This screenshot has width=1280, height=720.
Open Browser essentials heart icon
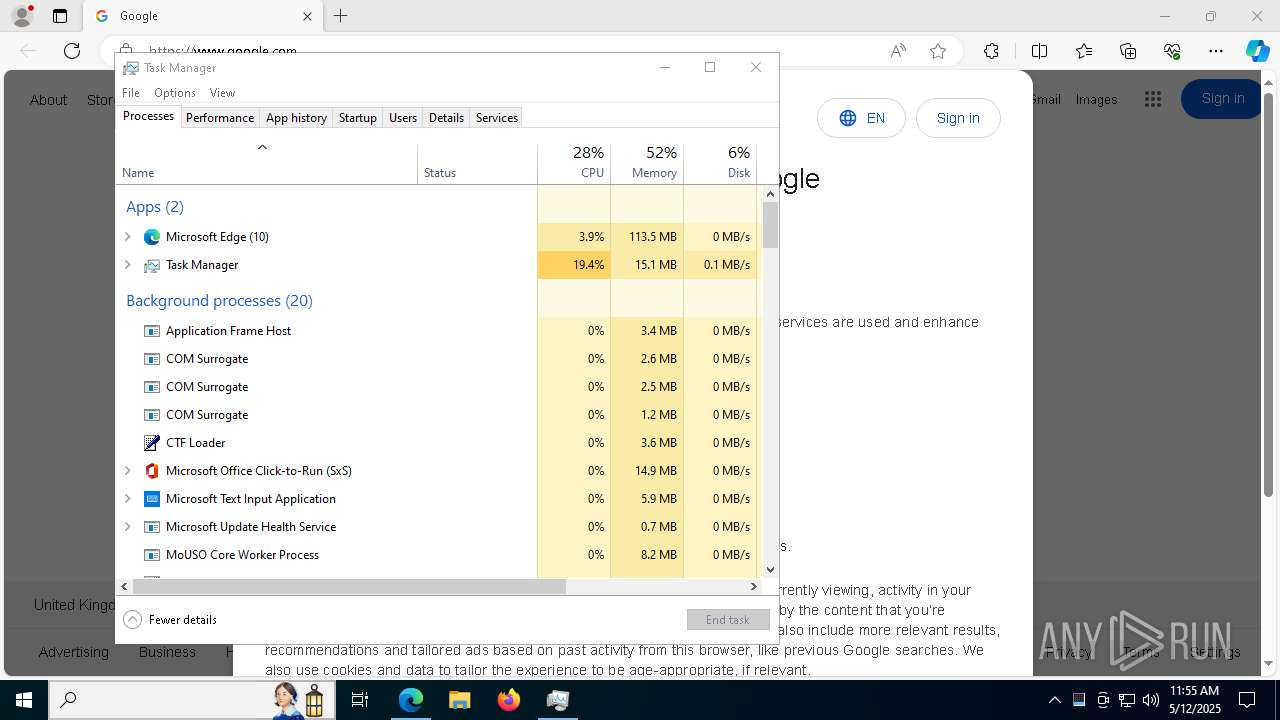click(x=1172, y=51)
